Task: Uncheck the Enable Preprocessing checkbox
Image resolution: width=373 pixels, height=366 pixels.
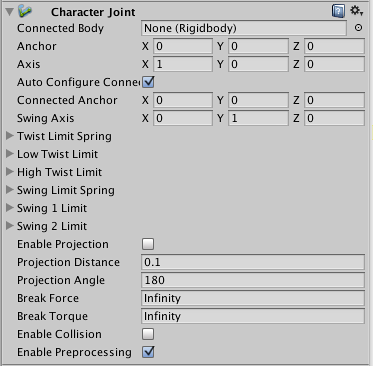Action: tap(148, 352)
